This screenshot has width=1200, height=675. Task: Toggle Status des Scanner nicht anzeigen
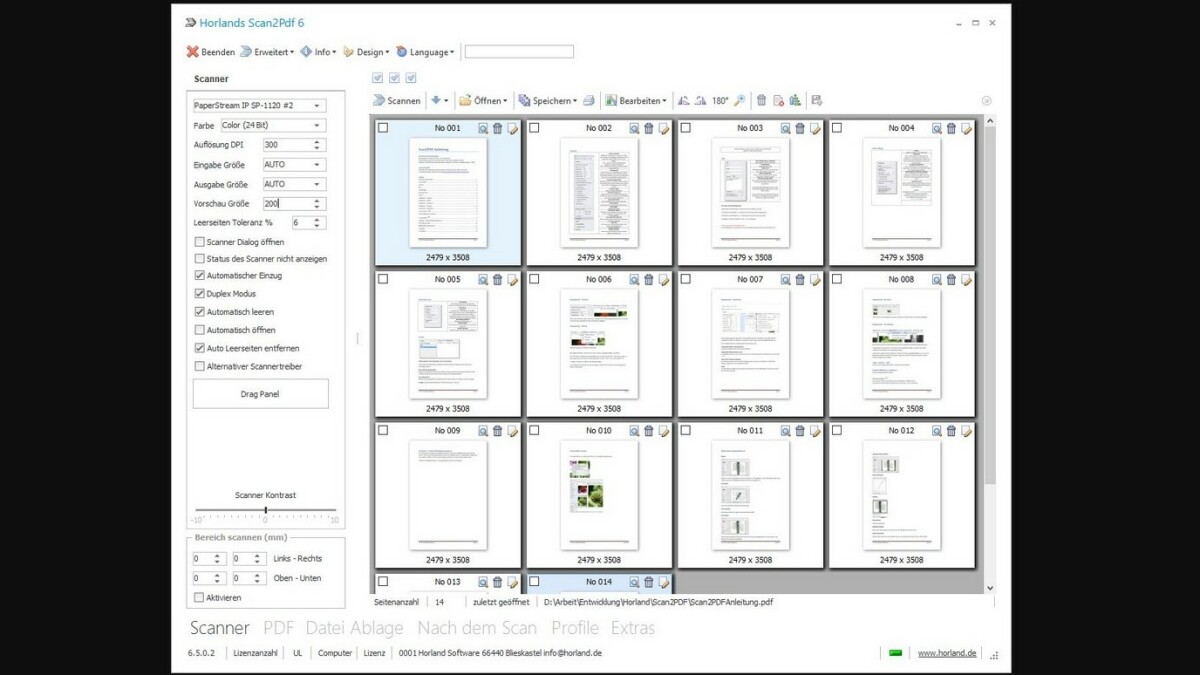click(200, 259)
